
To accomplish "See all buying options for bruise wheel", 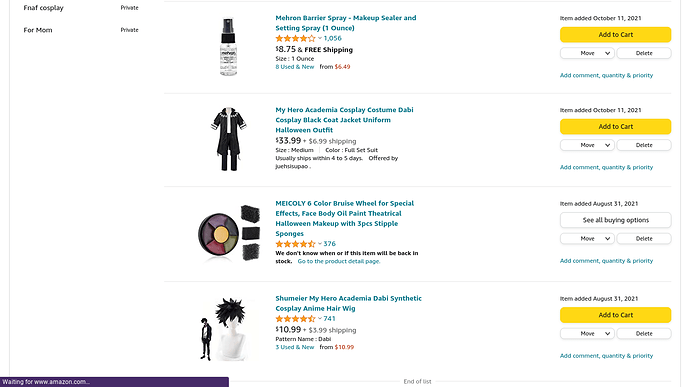I will tap(615, 220).
